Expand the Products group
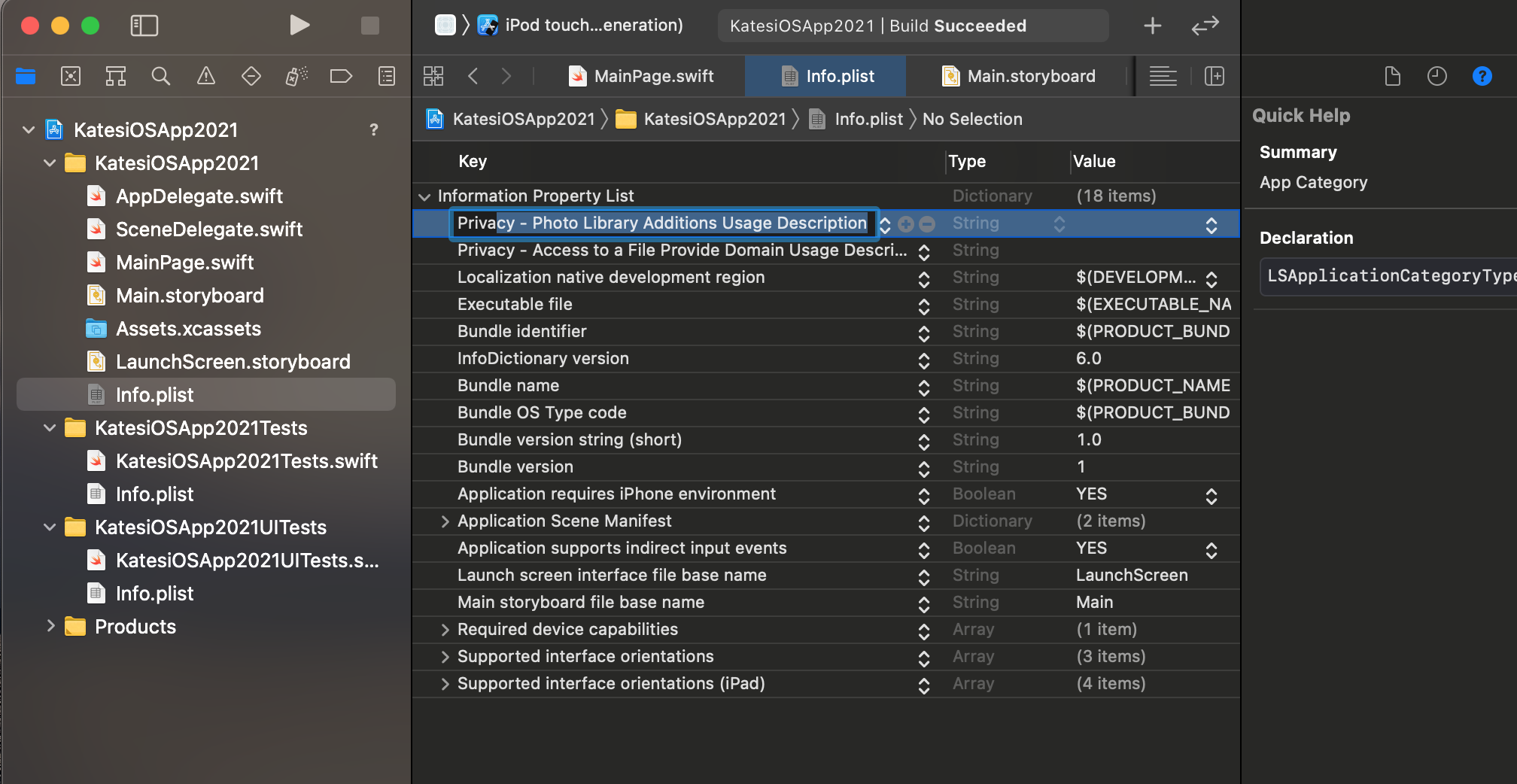Image resolution: width=1517 pixels, height=784 pixels. (x=50, y=626)
